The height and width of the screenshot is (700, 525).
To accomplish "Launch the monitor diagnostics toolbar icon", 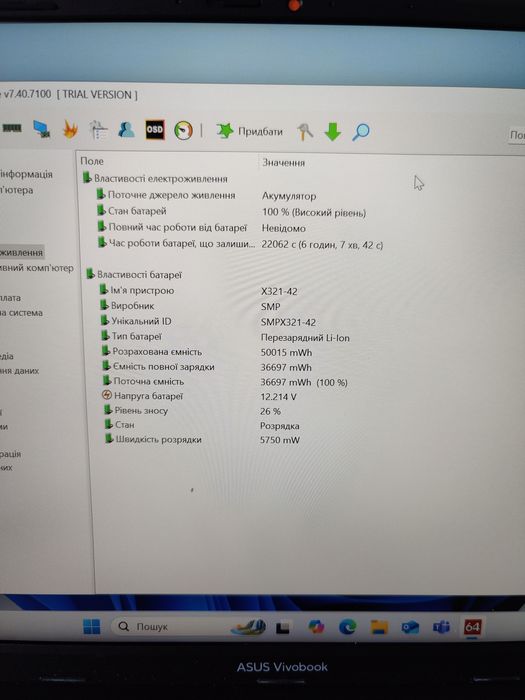I will tap(42, 129).
